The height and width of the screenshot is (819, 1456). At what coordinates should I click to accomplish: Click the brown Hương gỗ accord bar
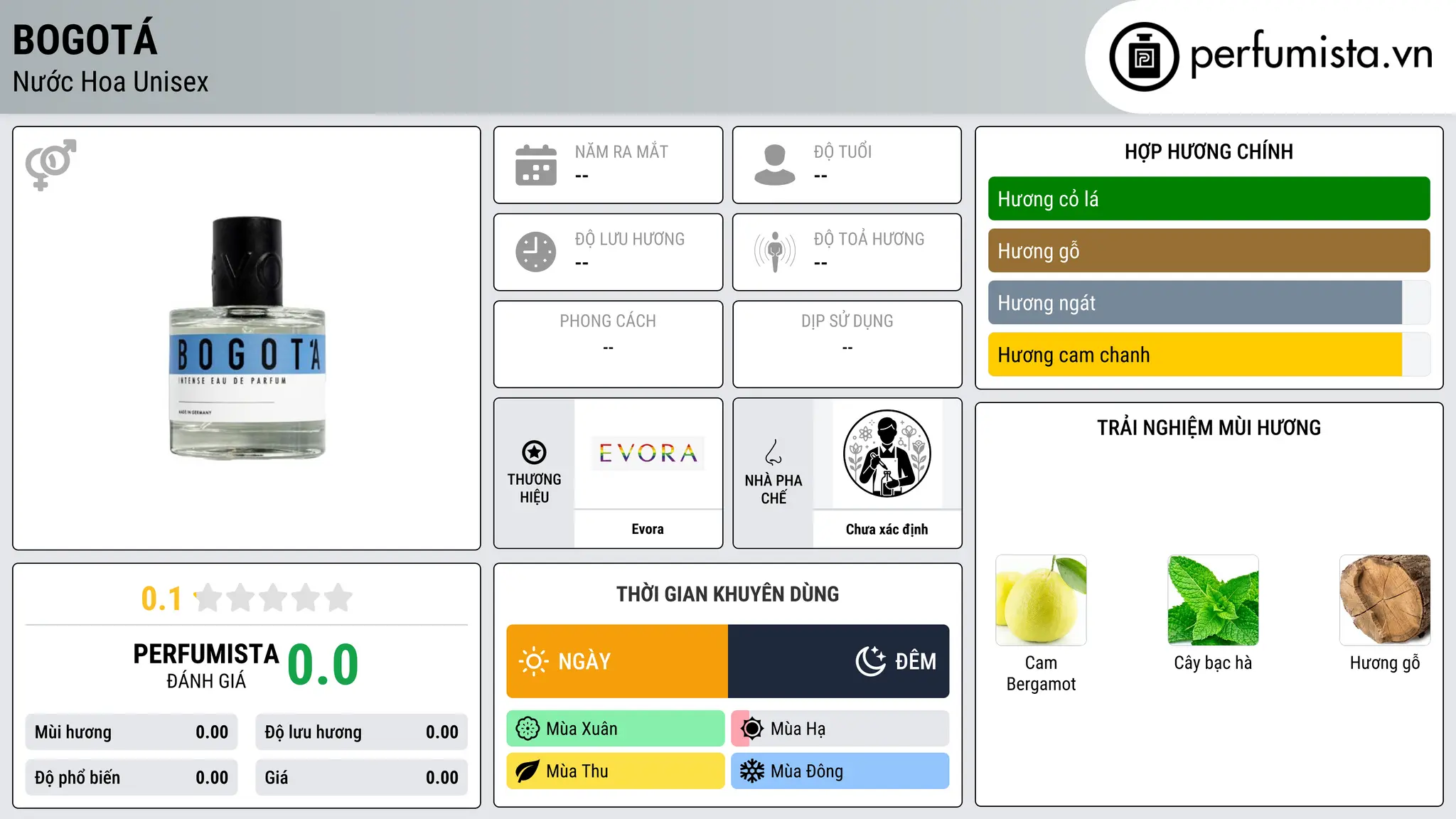1209,251
